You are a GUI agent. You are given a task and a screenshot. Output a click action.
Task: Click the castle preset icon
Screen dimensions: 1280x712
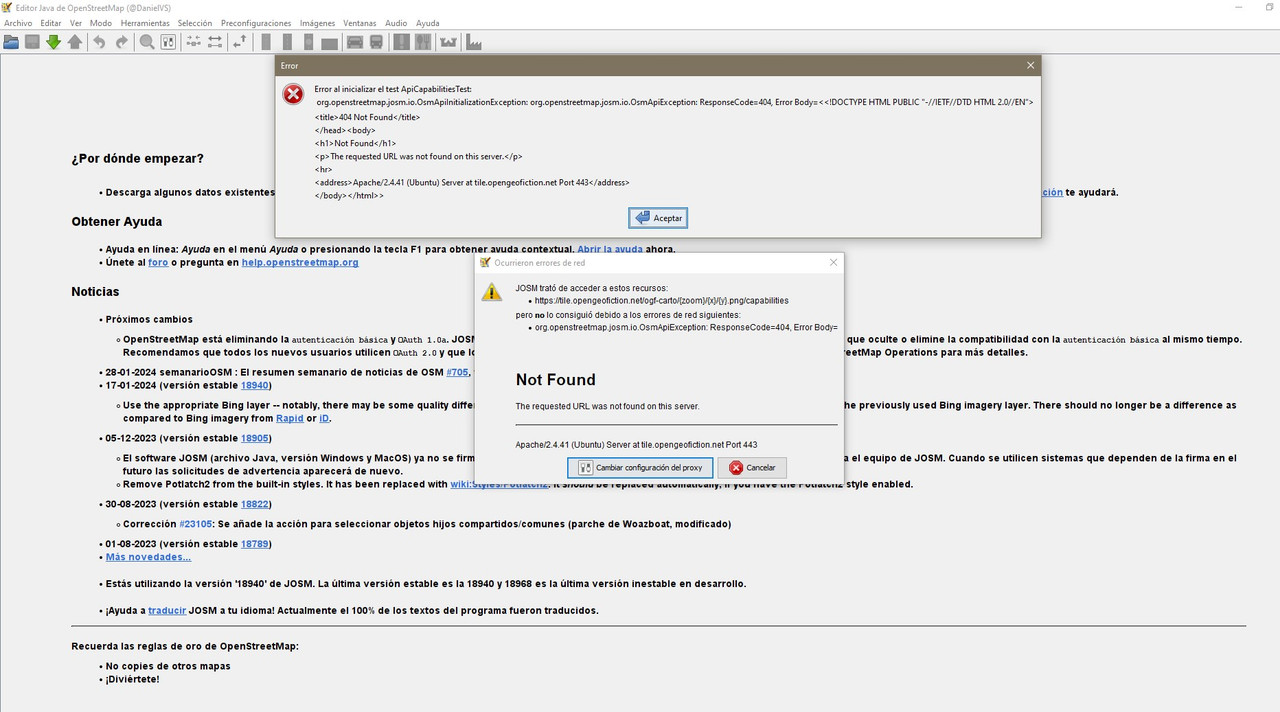[x=448, y=42]
